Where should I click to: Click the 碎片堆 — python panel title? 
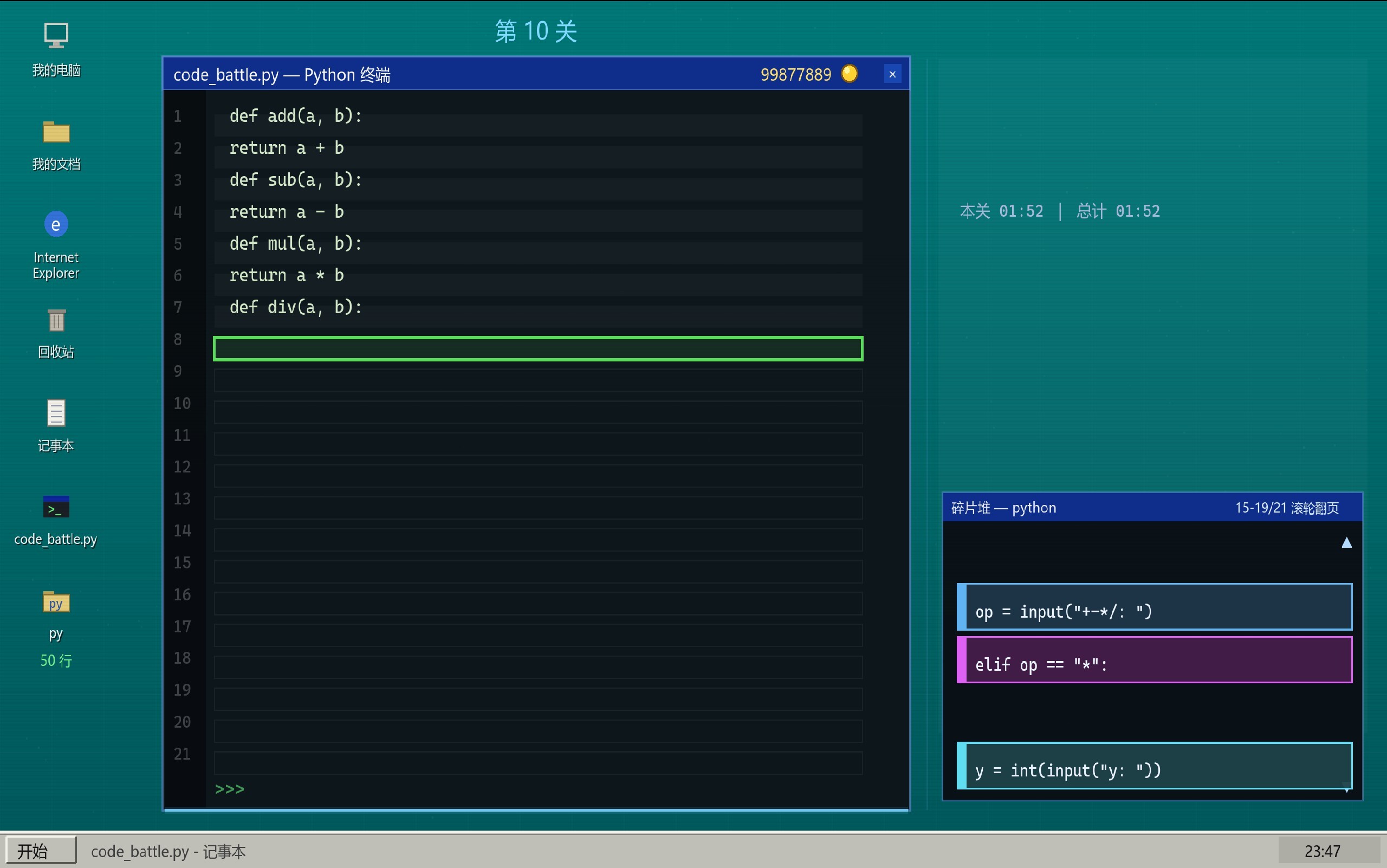point(1003,508)
